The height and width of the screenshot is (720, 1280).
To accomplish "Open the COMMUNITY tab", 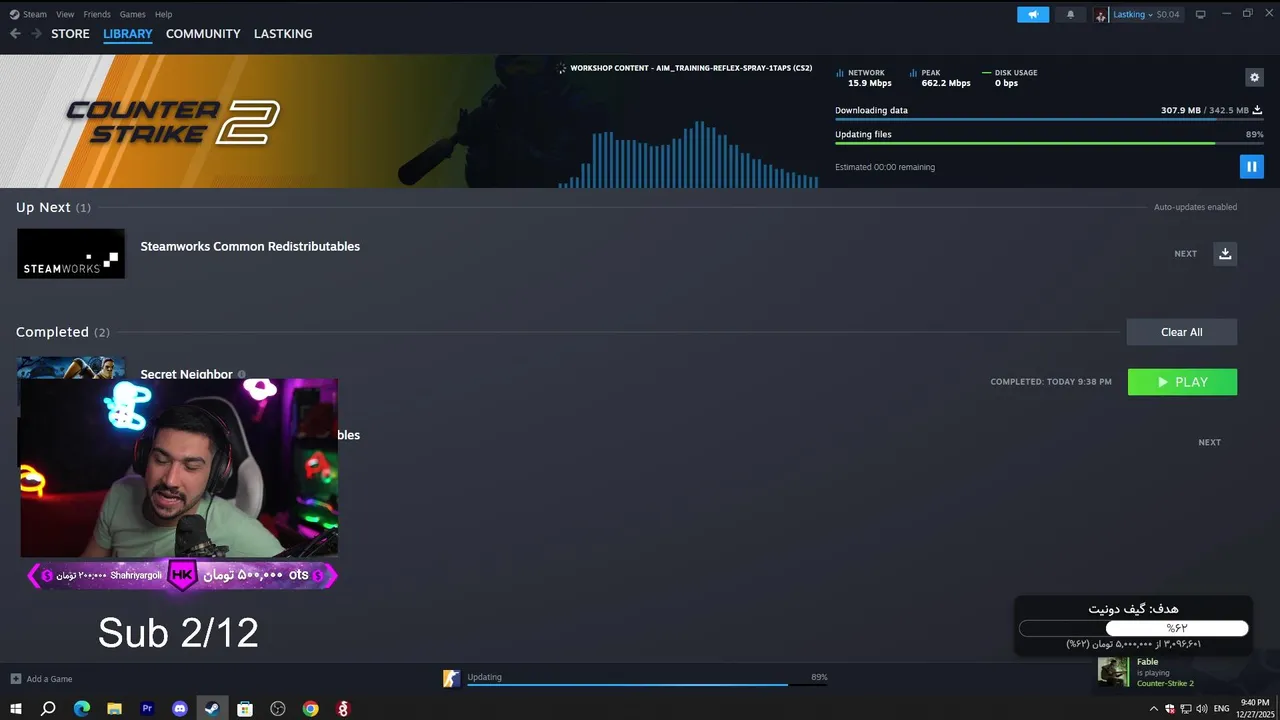I will (x=203, y=34).
